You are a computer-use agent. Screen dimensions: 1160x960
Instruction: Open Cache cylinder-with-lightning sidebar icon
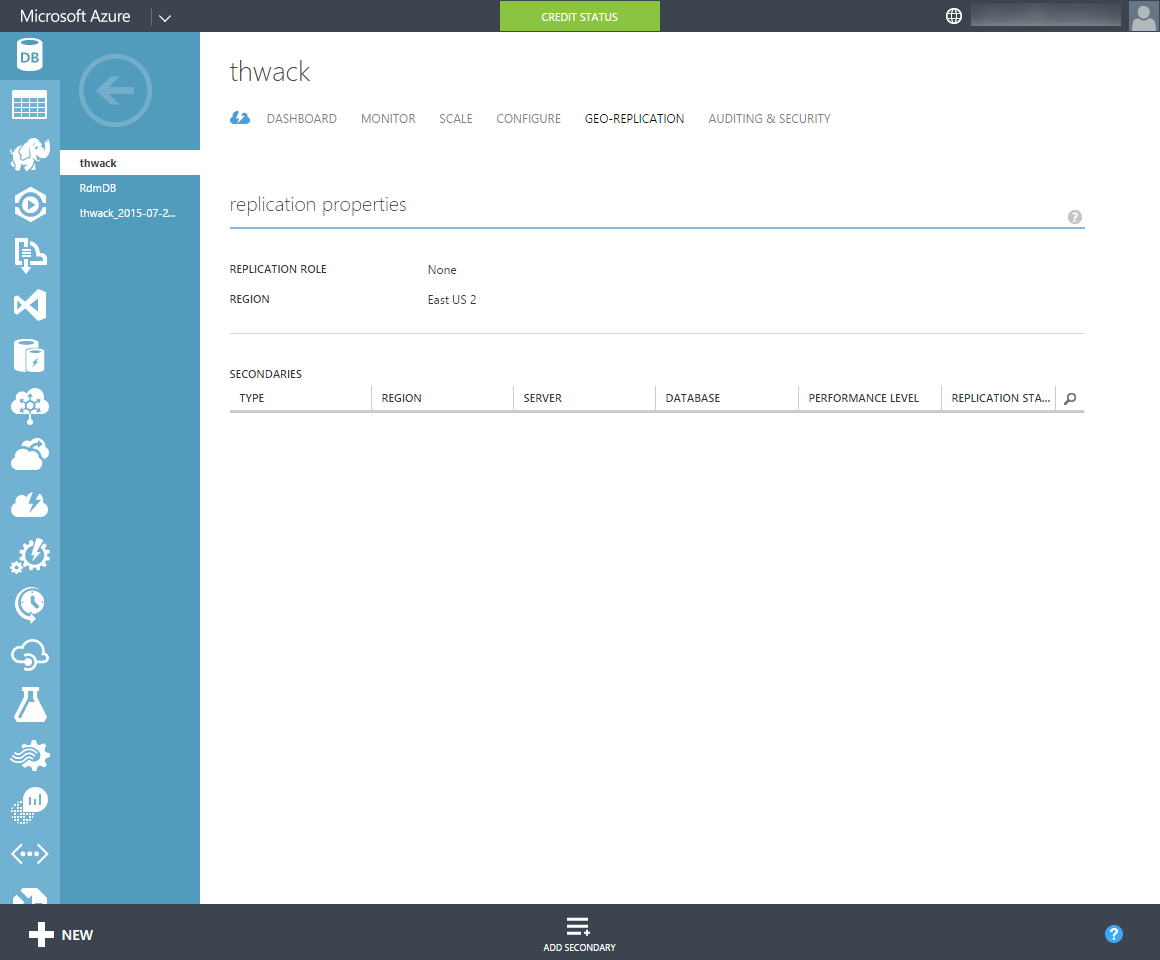30,355
